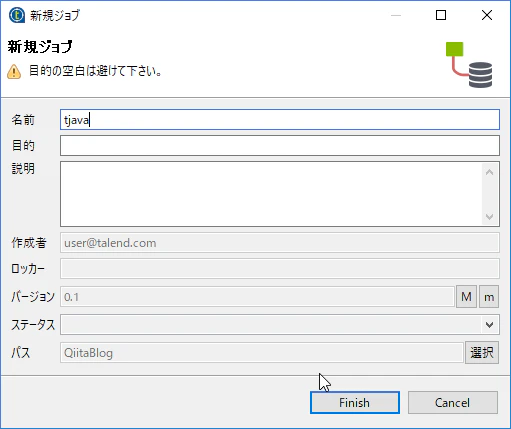Screen dimensions: 511x429
Task: Click the 作成者 field with user@talend.com
Action: pos(280,243)
